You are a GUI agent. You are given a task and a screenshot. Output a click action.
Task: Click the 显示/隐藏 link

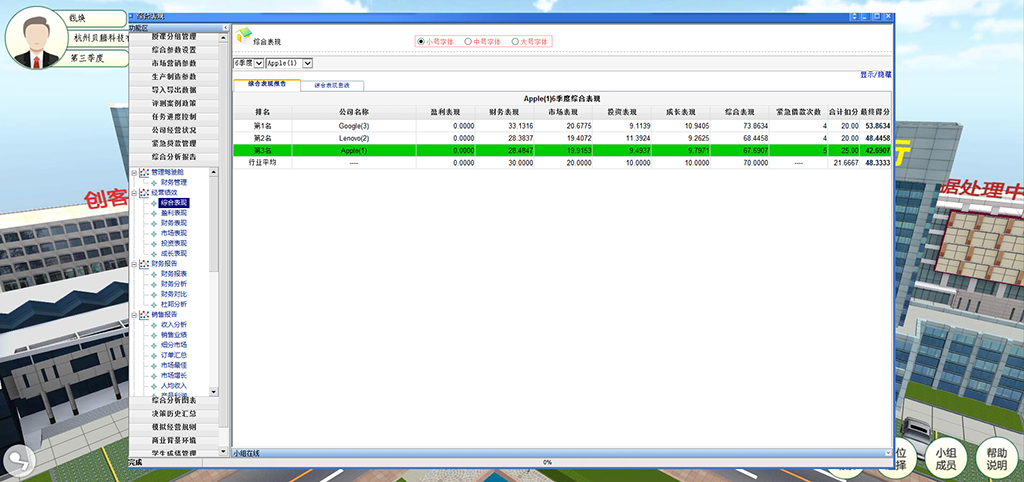[876, 75]
